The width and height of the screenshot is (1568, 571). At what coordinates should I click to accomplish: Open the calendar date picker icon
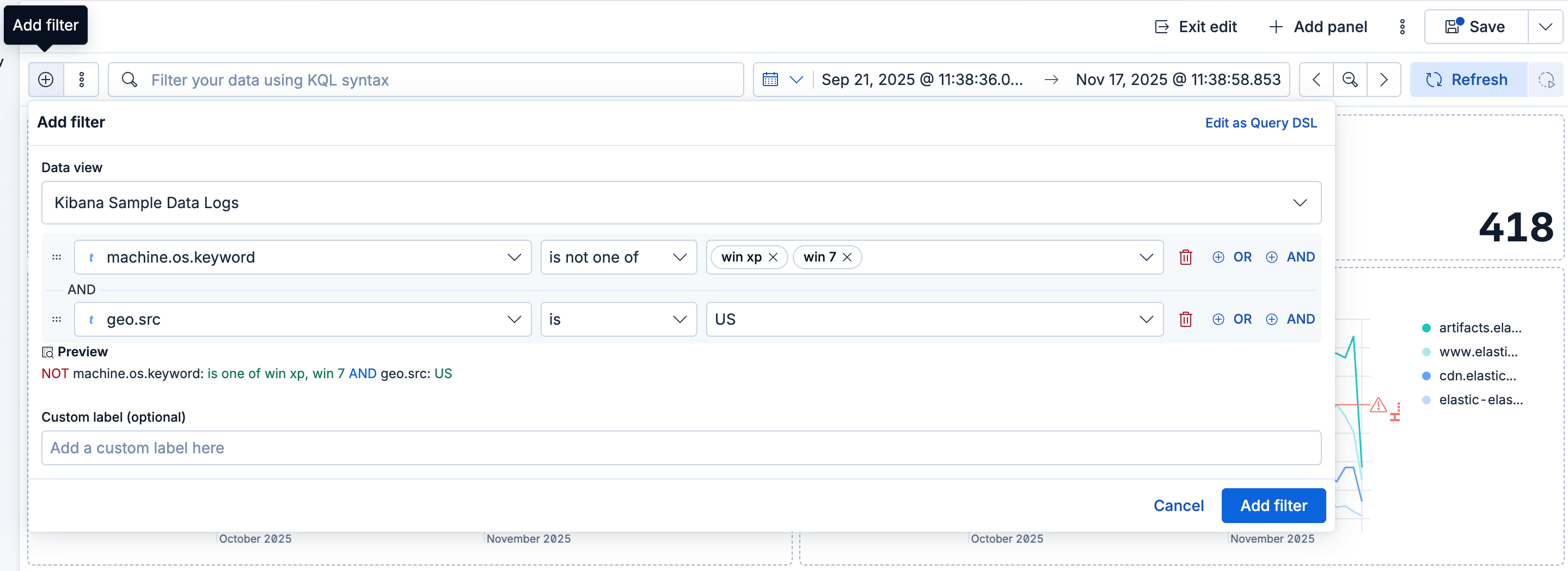[x=770, y=79]
